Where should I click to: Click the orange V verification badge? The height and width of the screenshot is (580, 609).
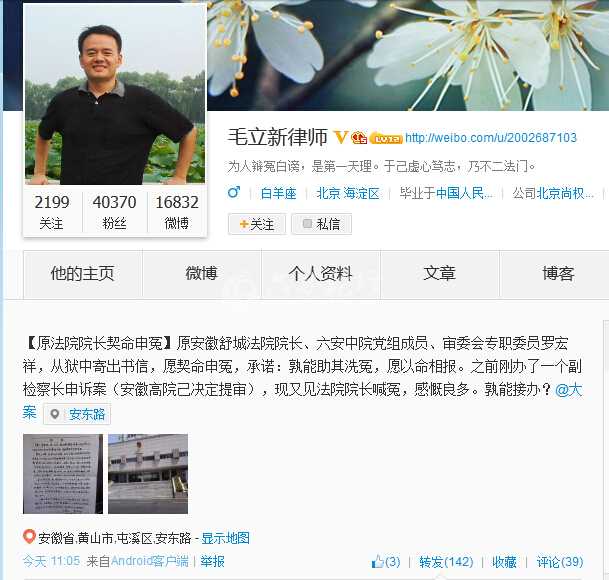(x=341, y=137)
